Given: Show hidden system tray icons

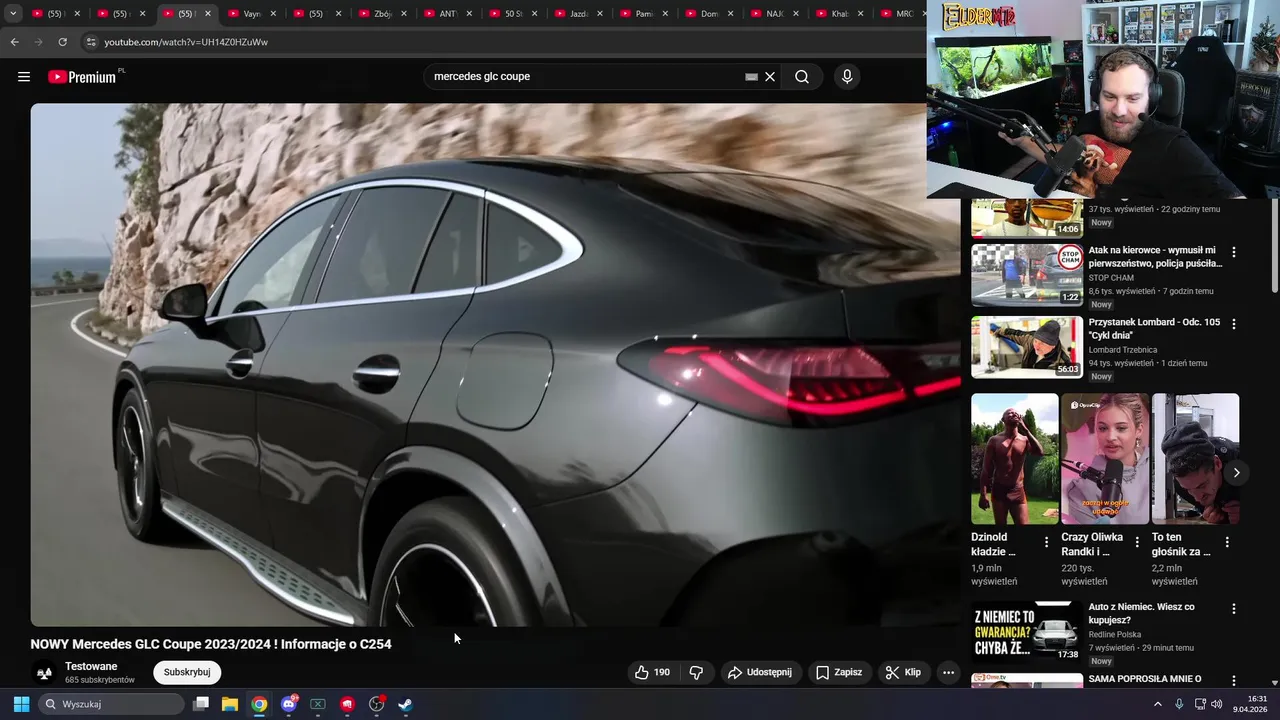Looking at the screenshot, I should coord(1158,704).
